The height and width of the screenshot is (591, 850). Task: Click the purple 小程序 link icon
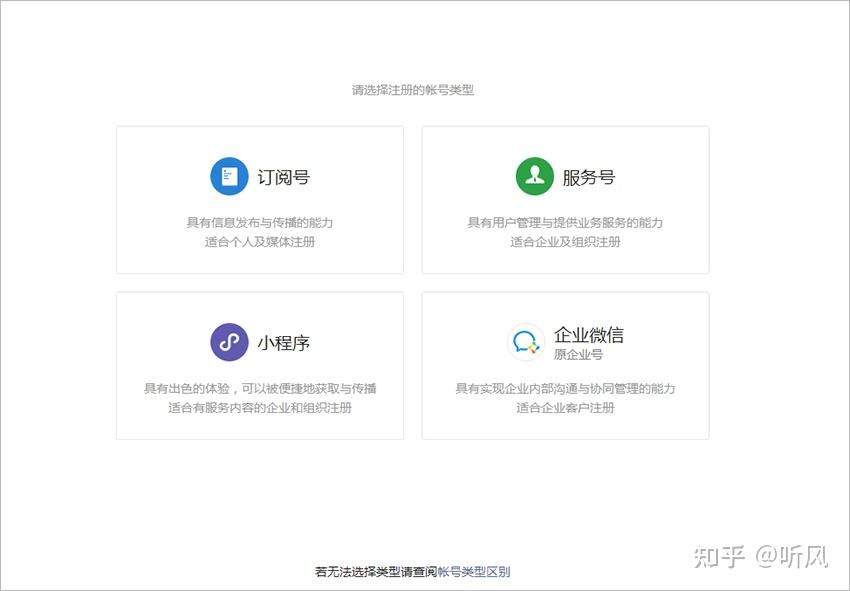coord(229,342)
